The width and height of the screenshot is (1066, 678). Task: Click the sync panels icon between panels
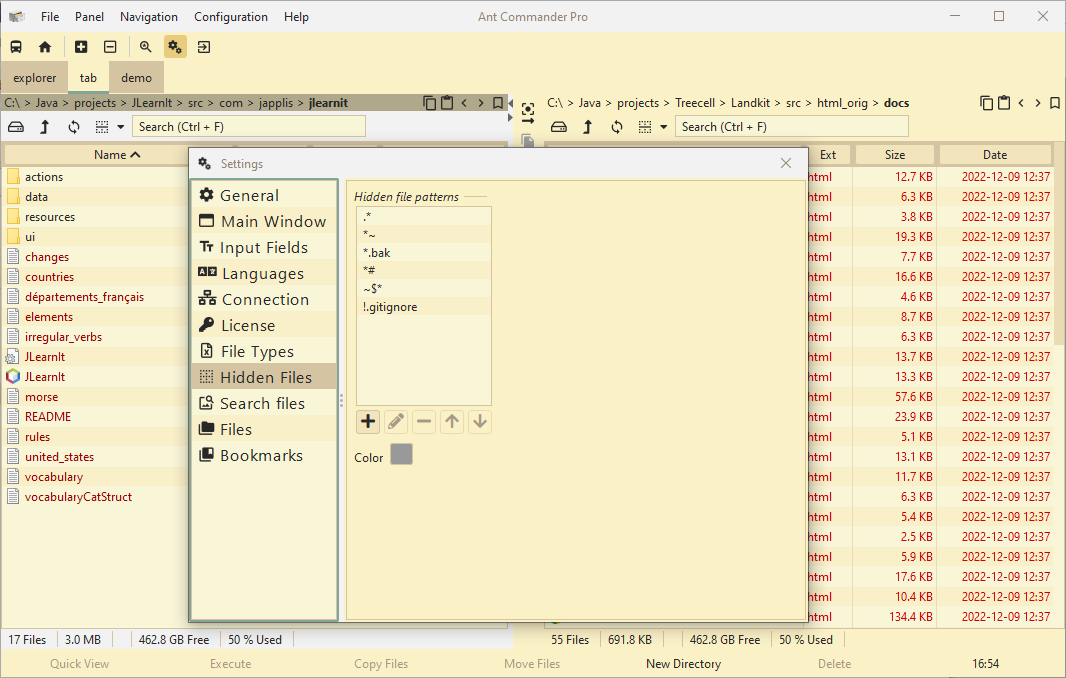pos(528,113)
